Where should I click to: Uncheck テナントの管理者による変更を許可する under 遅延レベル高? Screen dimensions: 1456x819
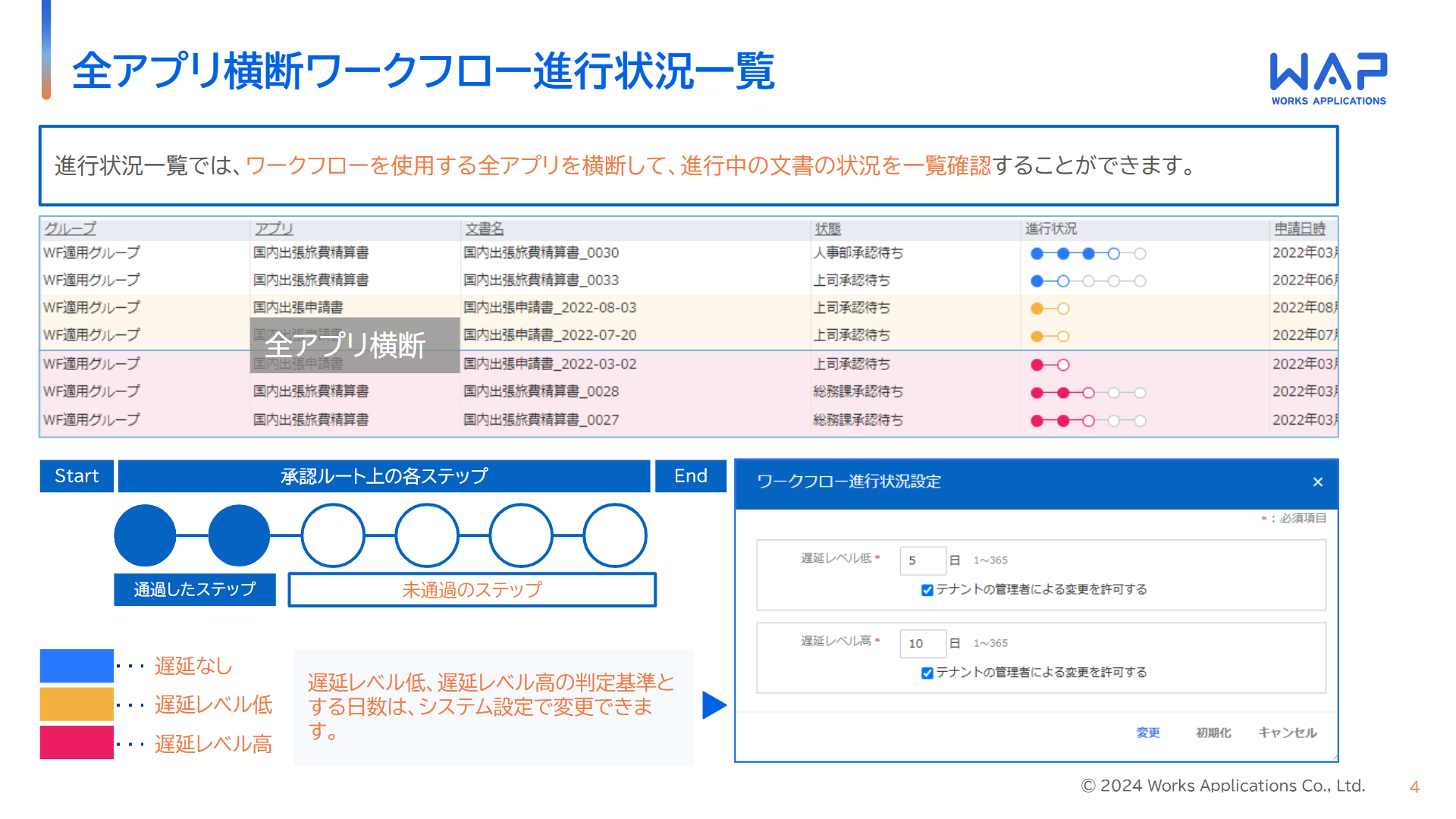(927, 672)
